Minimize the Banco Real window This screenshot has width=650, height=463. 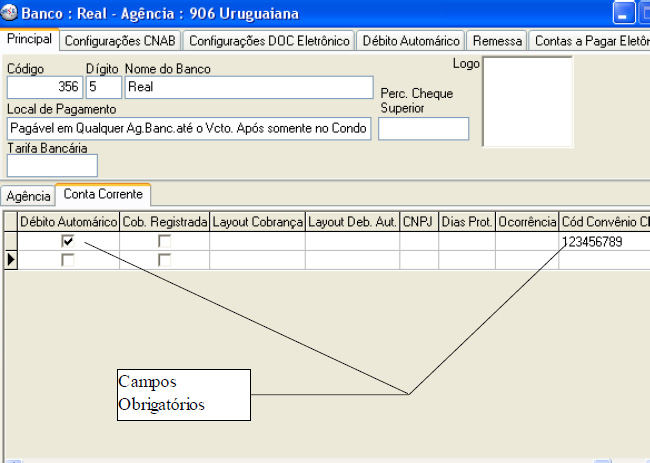626,14
